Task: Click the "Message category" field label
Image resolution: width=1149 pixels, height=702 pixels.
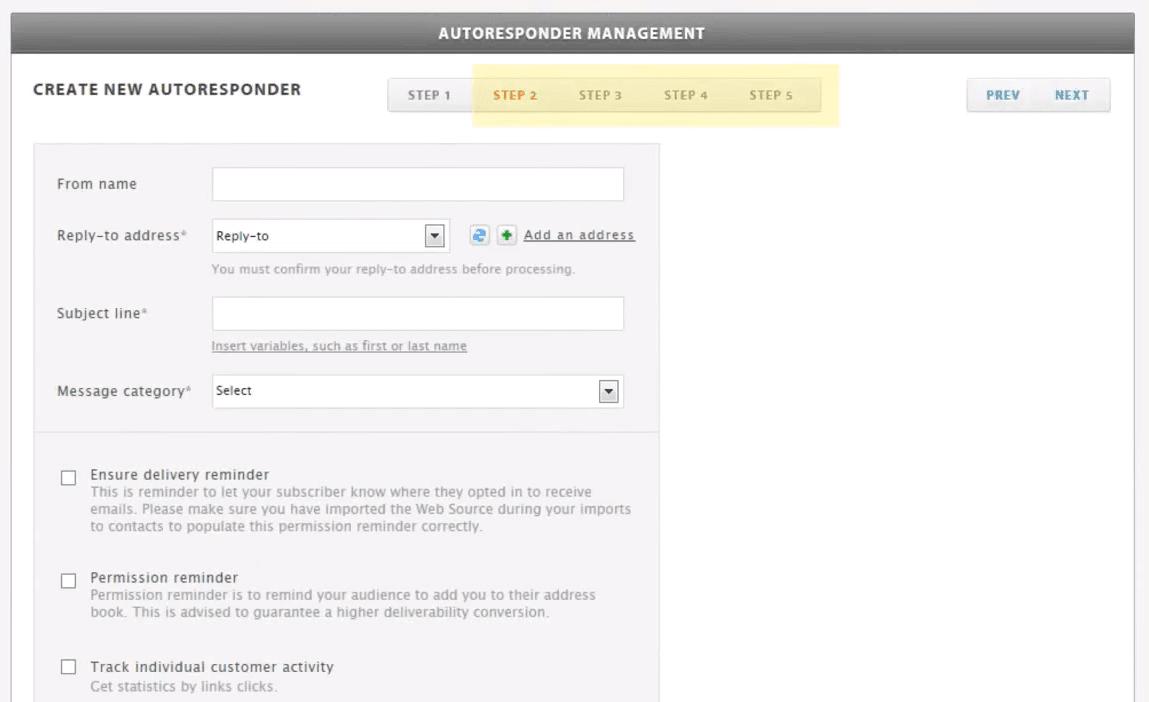Action: (124, 391)
